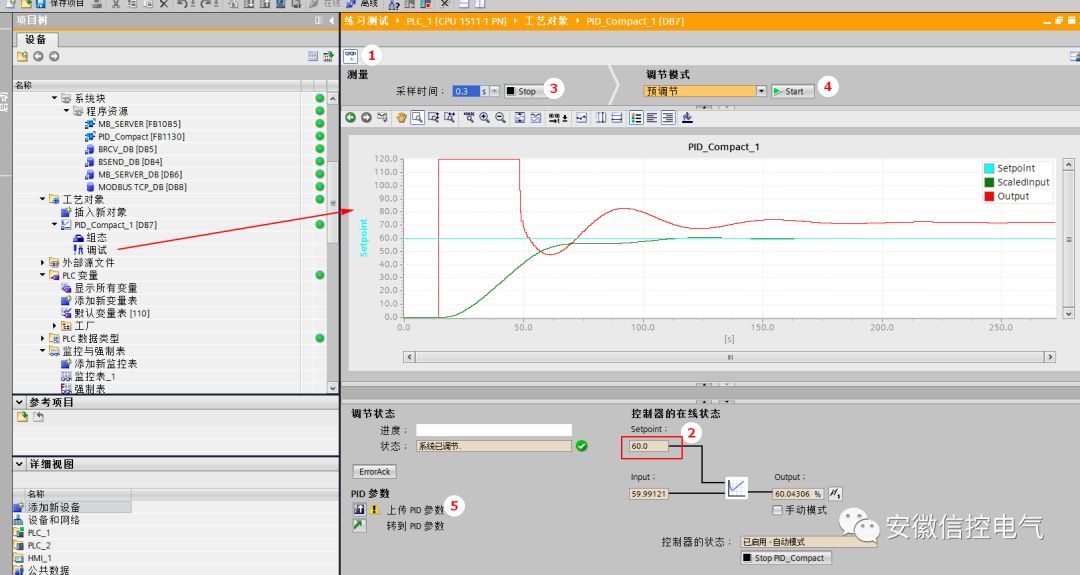This screenshot has height=575, width=1080.
Task: Click the go to PID parameters arrow icon
Action: pos(359,526)
